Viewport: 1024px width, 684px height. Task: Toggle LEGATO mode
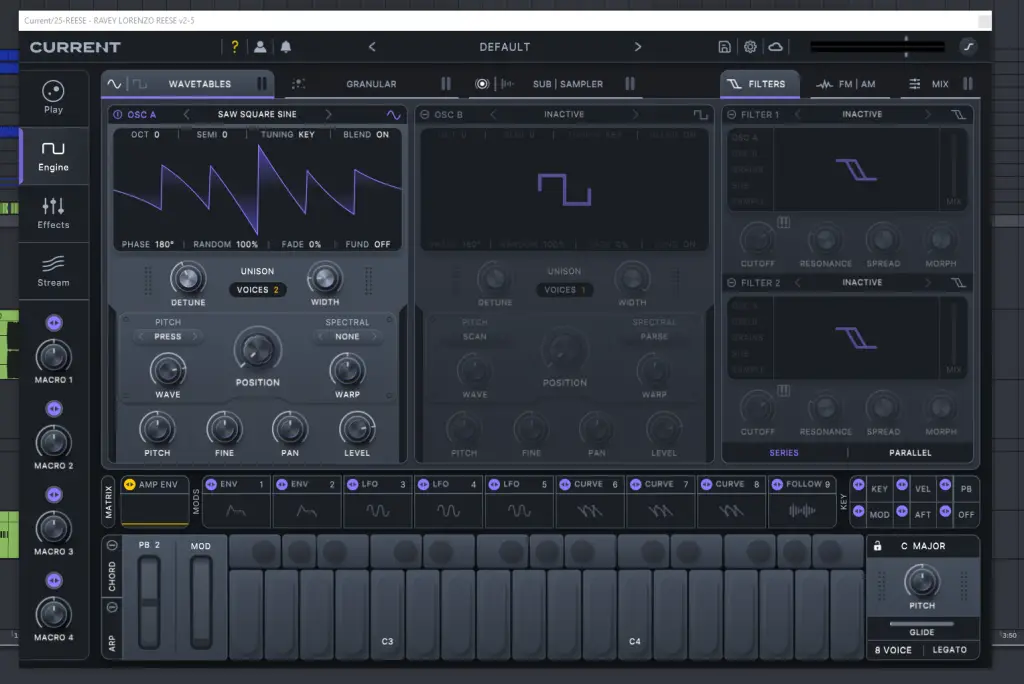pyautogui.click(x=950, y=650)
